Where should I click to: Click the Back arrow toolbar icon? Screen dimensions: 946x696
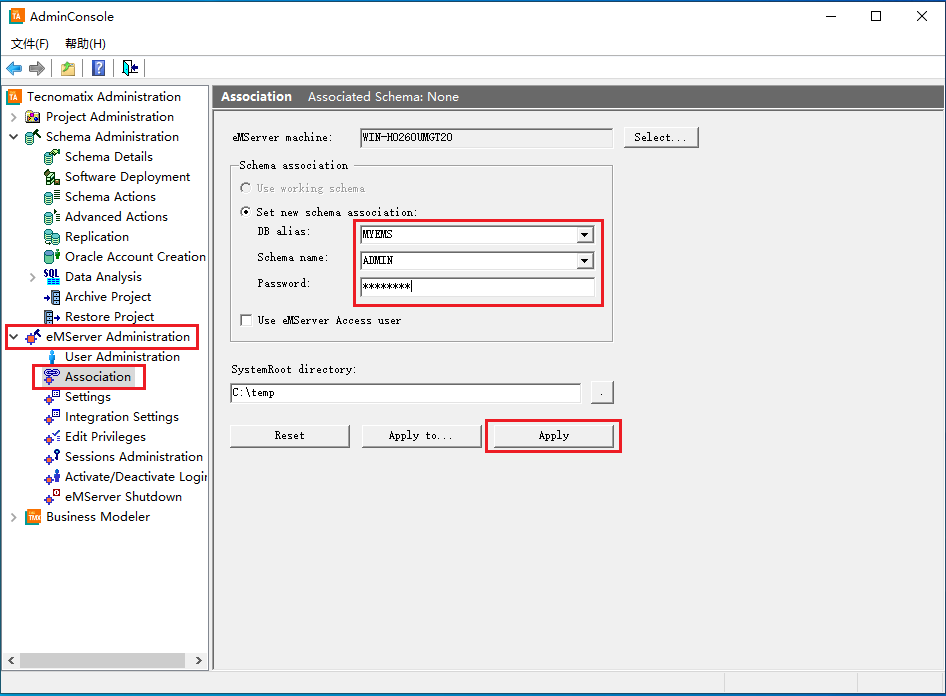14,68
